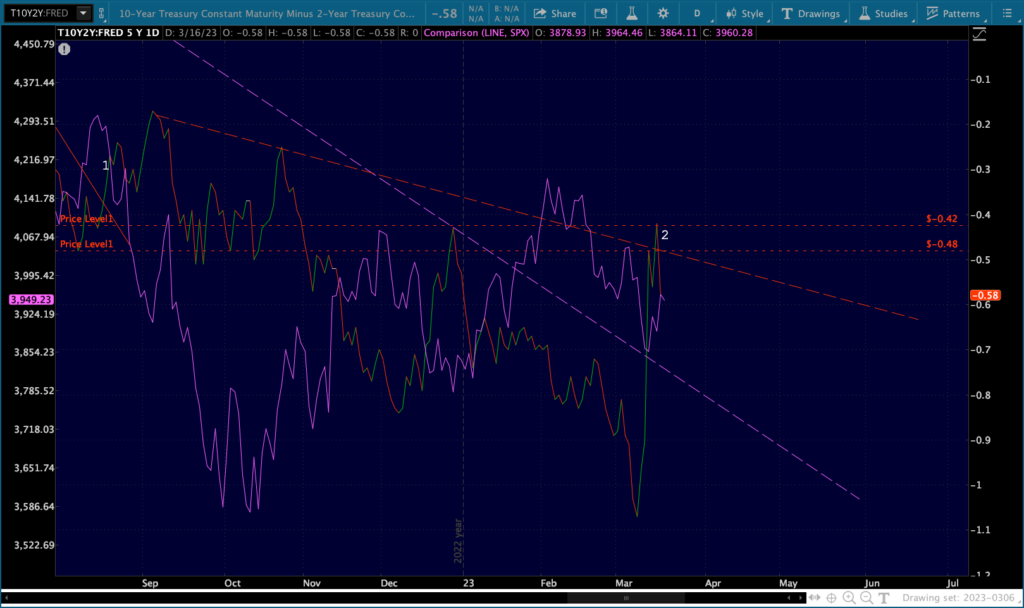
Task: Click the exclamation warning icon on chart
Action: tap(64, 49)
